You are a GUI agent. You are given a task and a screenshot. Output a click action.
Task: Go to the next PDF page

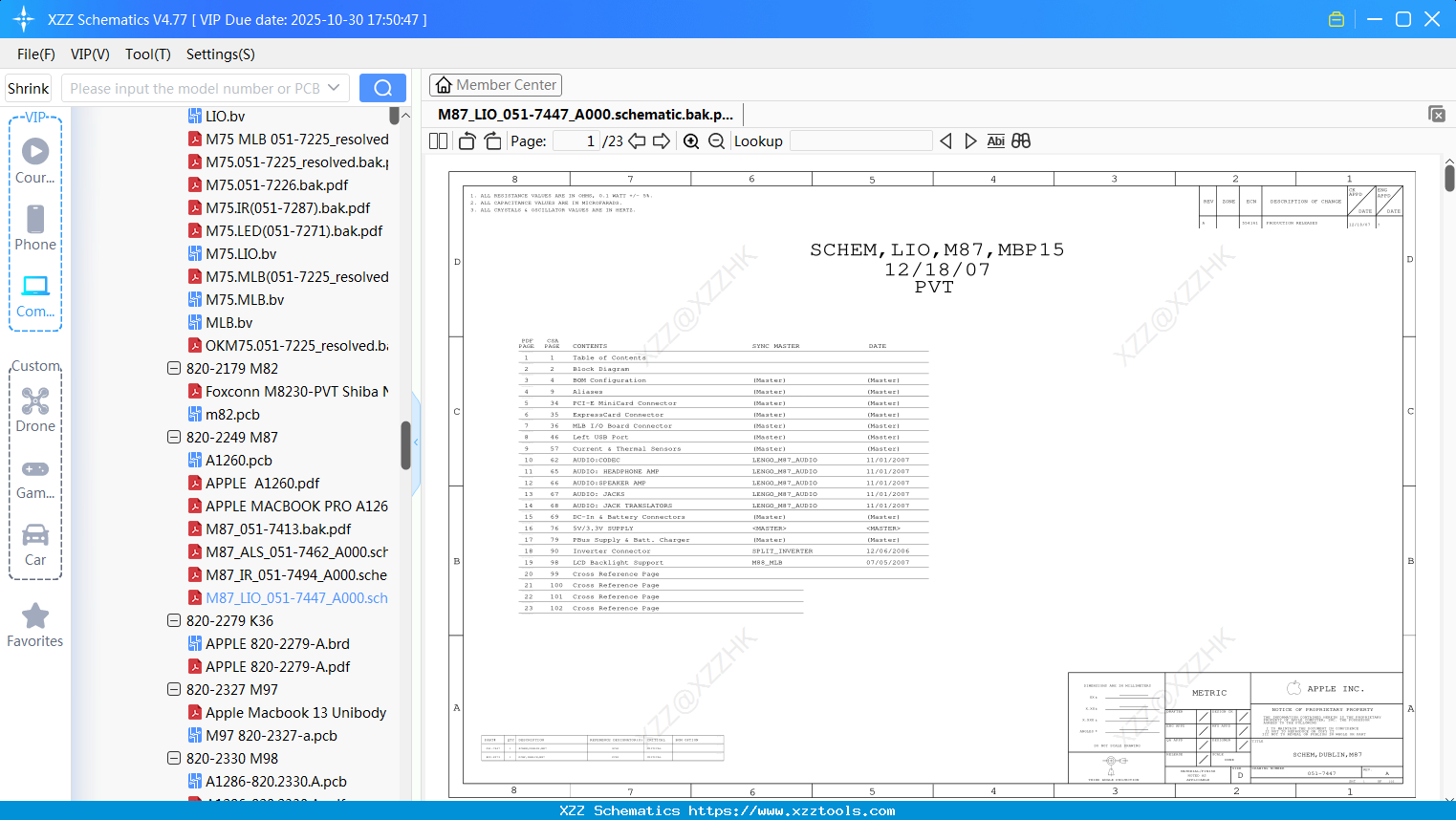pos(662,141)
